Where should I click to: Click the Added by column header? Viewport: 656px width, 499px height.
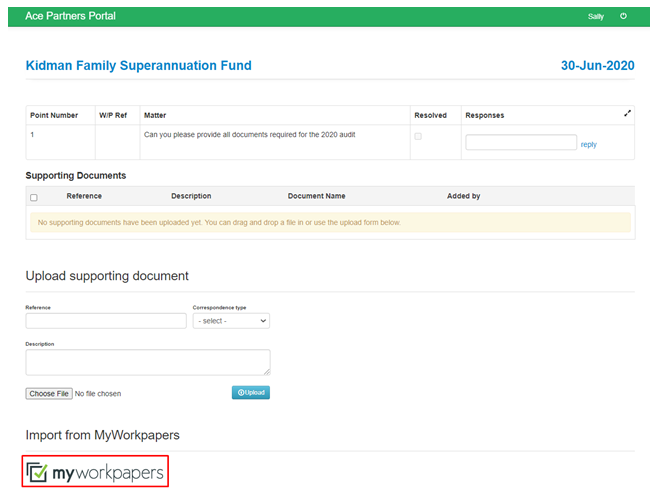coord(463,196)
